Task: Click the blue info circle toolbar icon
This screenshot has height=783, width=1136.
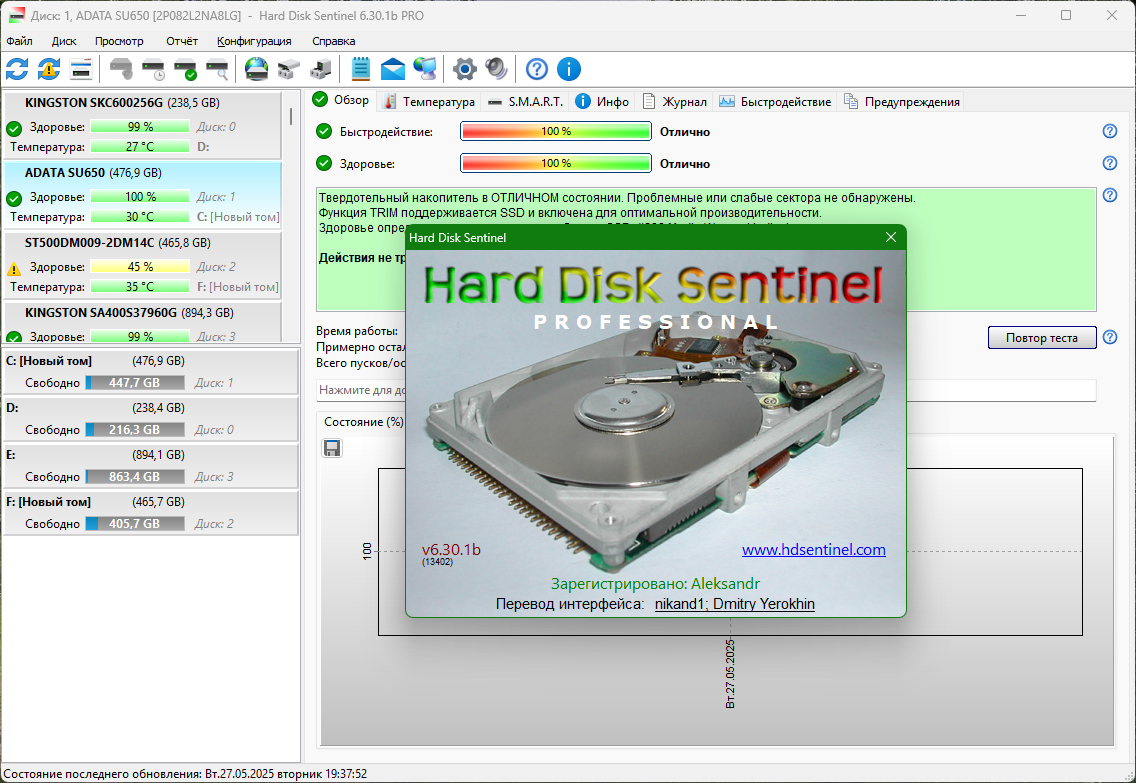Action: pyautogui.click(x=569, y=70)
